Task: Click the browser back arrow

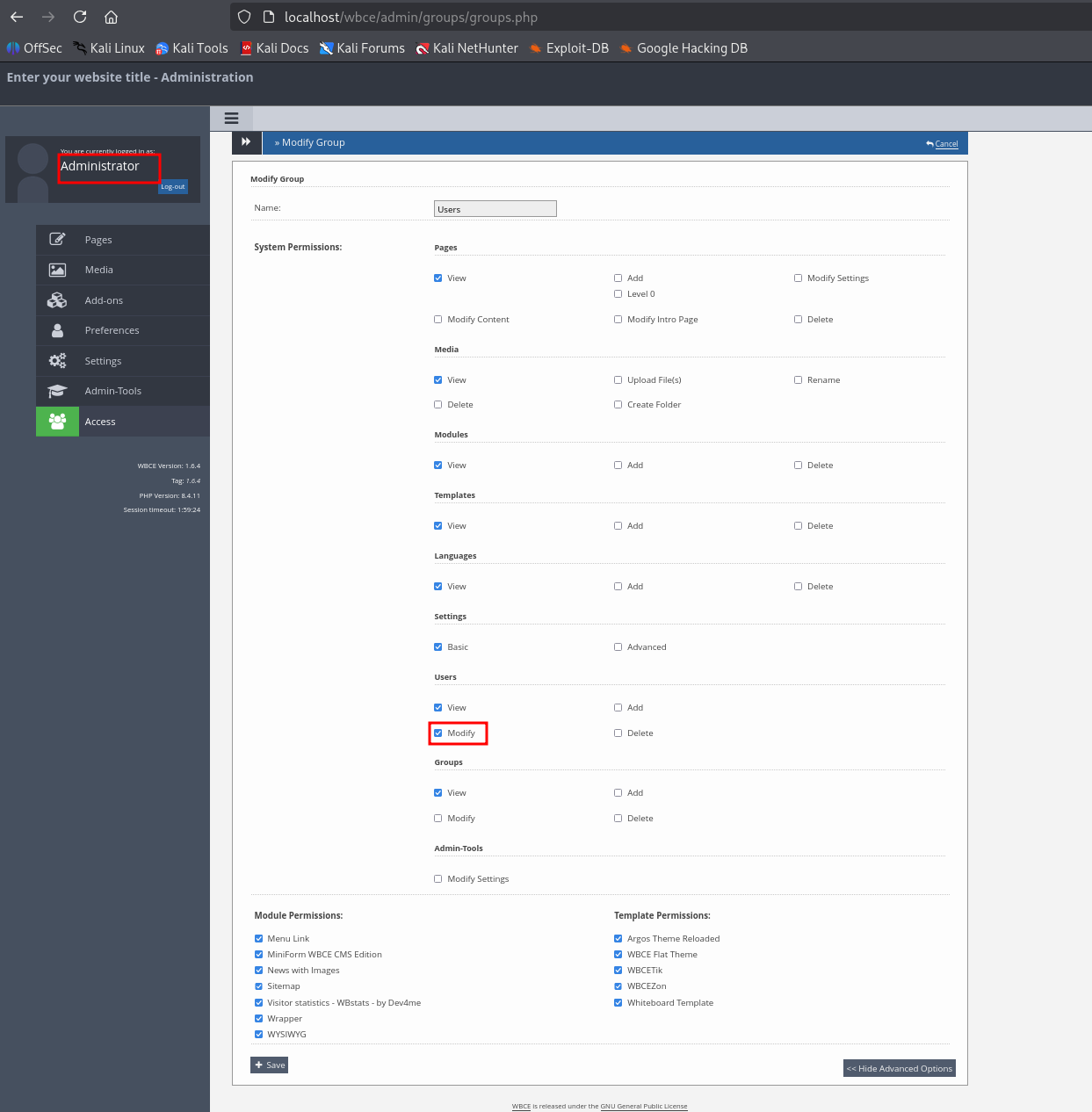Action: tap(17, 17)
